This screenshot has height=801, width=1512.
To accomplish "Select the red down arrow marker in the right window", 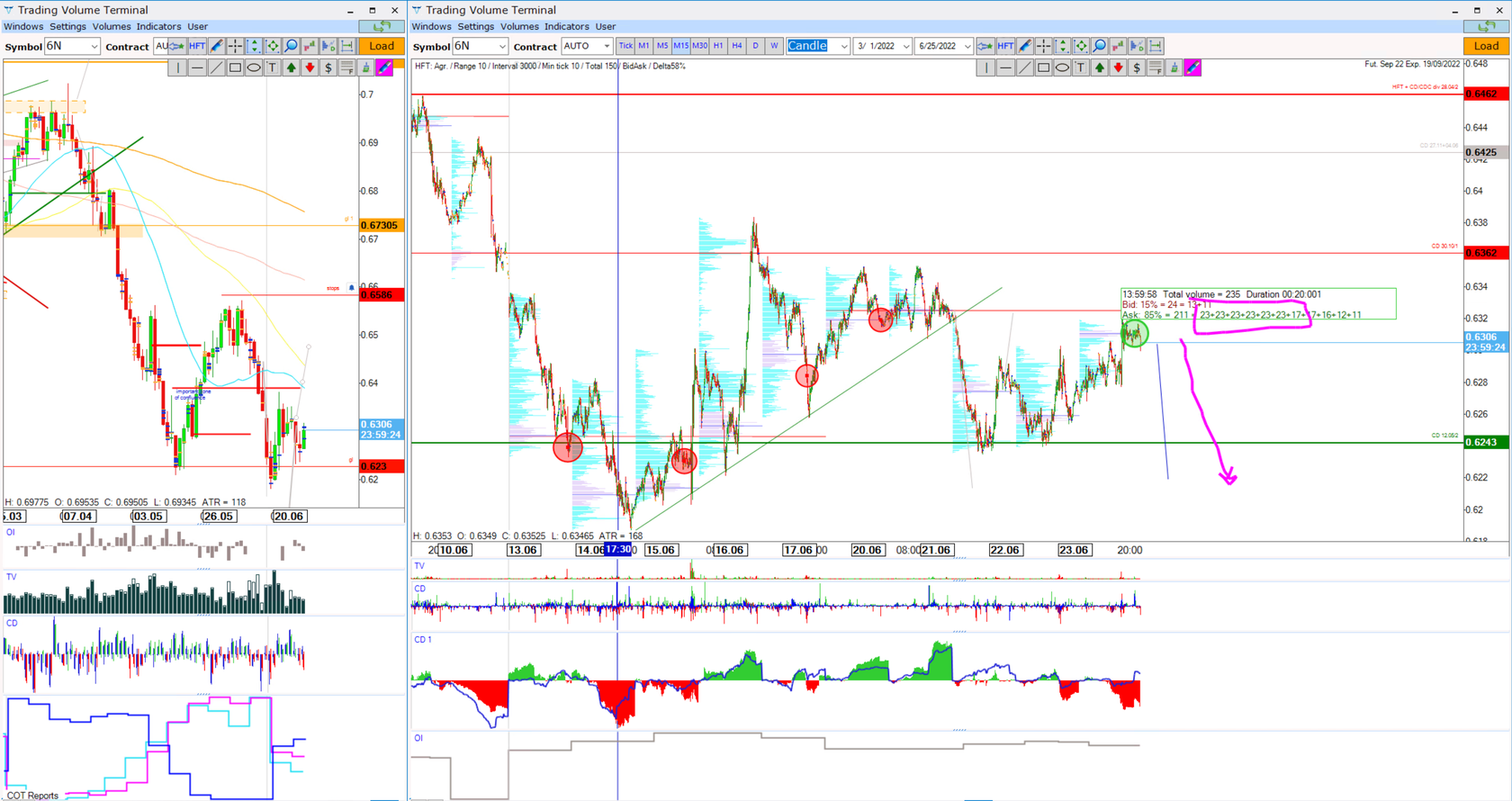I will pyautogui.click(x=1118, y=67).
